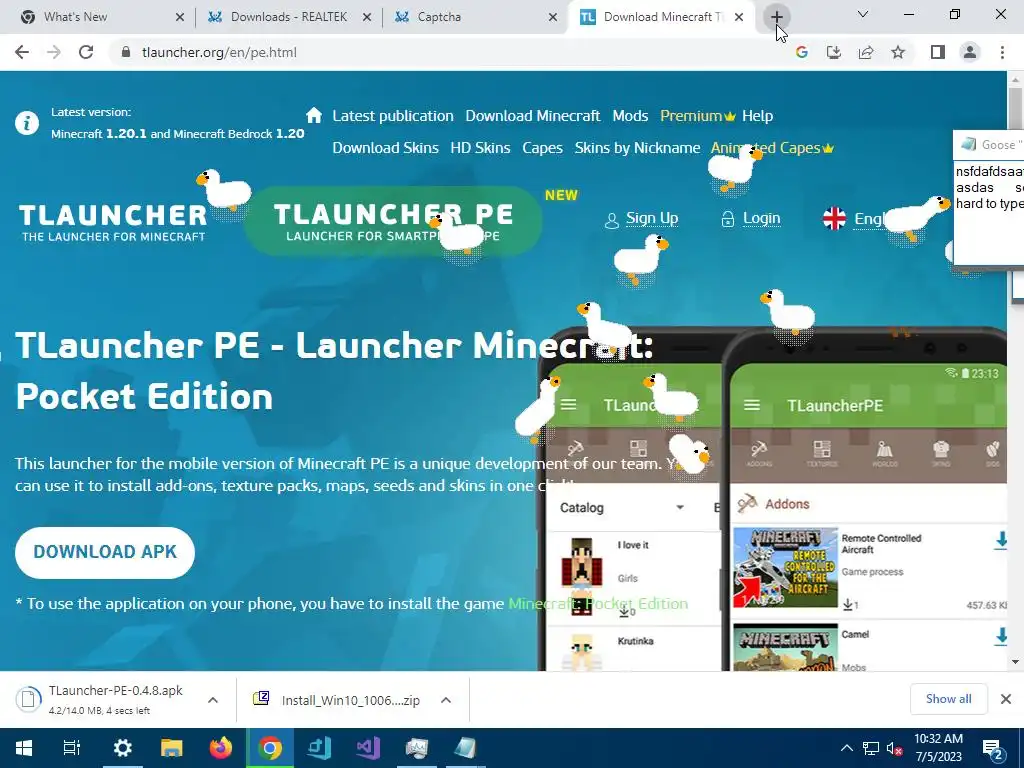This screenshot has height=768, width=1024.
Task: Click the home icon on the site
Action: (314, 116)
